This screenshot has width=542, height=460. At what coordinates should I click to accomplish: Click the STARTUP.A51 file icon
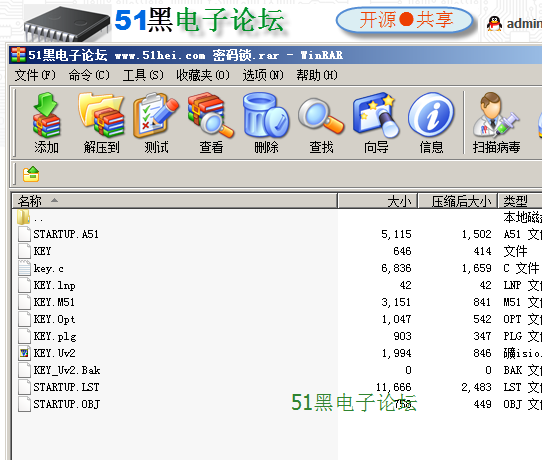click(x=24, y=234)
